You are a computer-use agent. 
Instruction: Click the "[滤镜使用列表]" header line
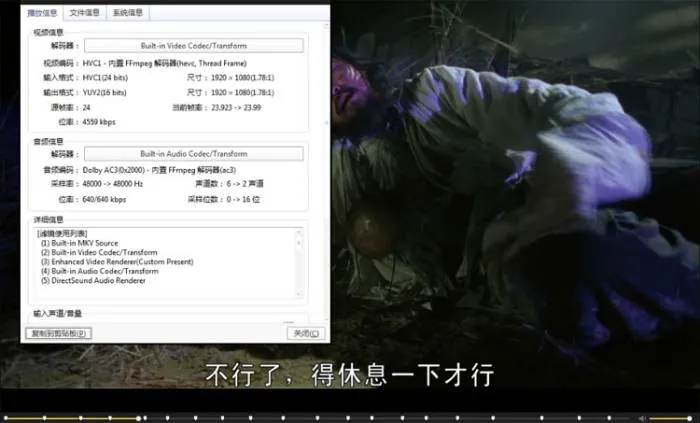[62, 233]
